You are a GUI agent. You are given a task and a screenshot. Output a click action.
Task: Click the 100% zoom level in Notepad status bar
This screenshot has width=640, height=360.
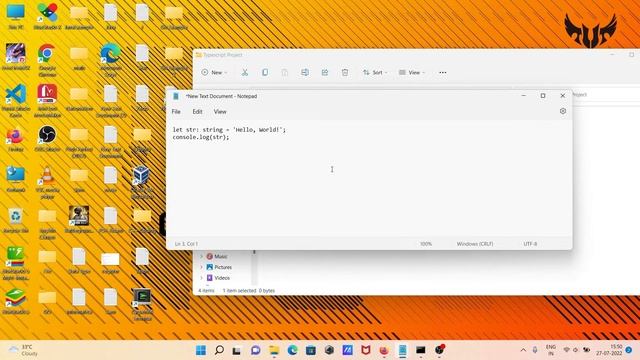(x=426, y=244)
